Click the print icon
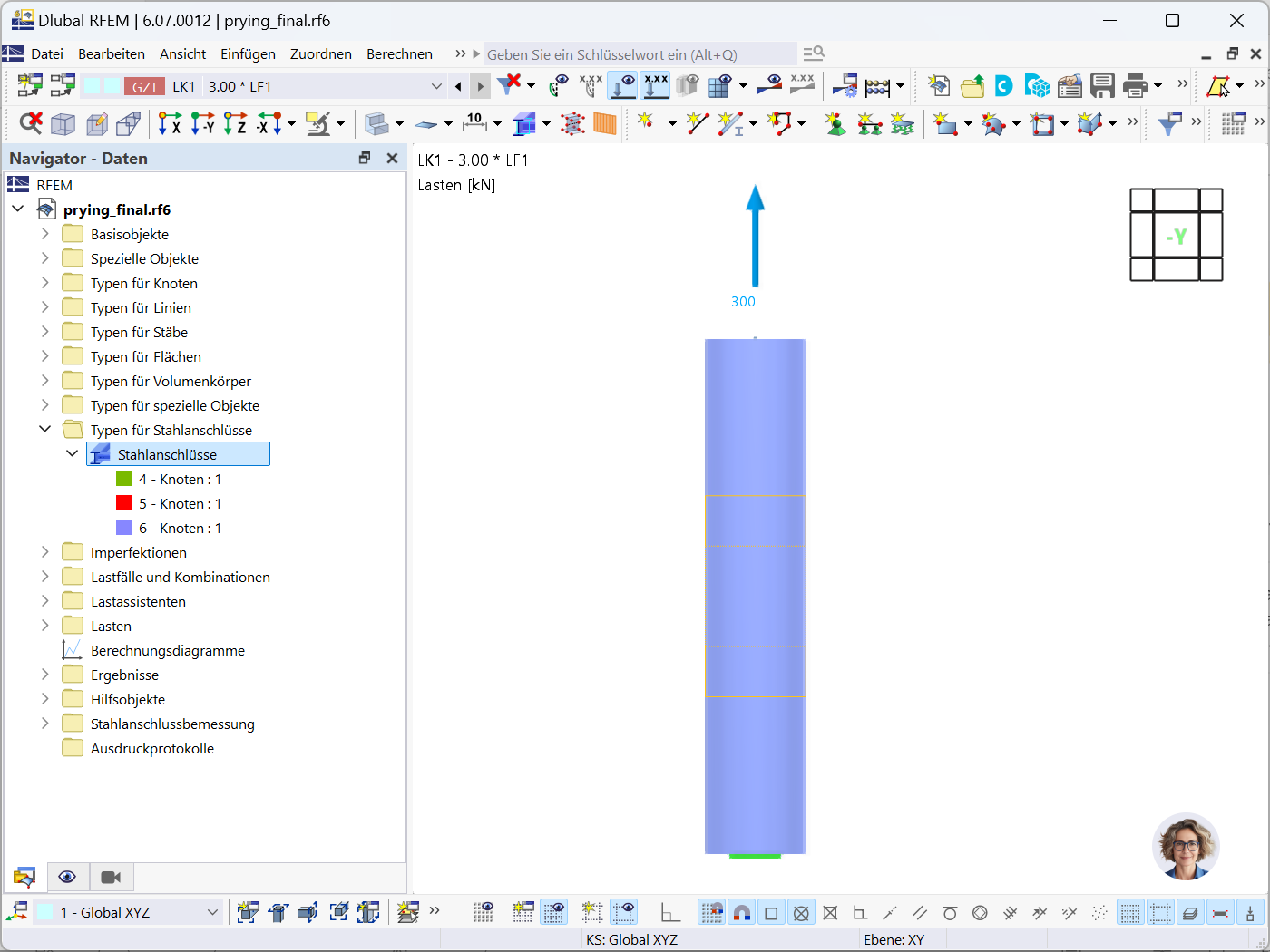Viewport: 1270px width, 952px height. pos(1135,86)
